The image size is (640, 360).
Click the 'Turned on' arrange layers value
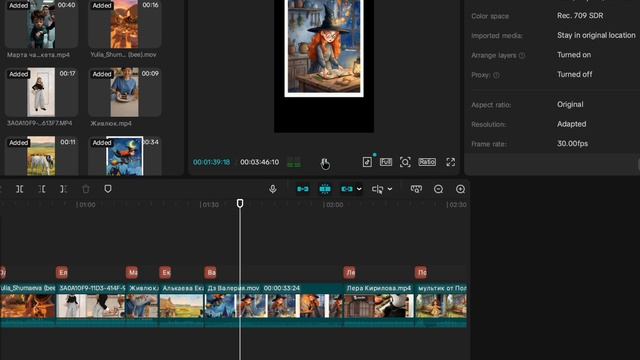pos(574,55)
